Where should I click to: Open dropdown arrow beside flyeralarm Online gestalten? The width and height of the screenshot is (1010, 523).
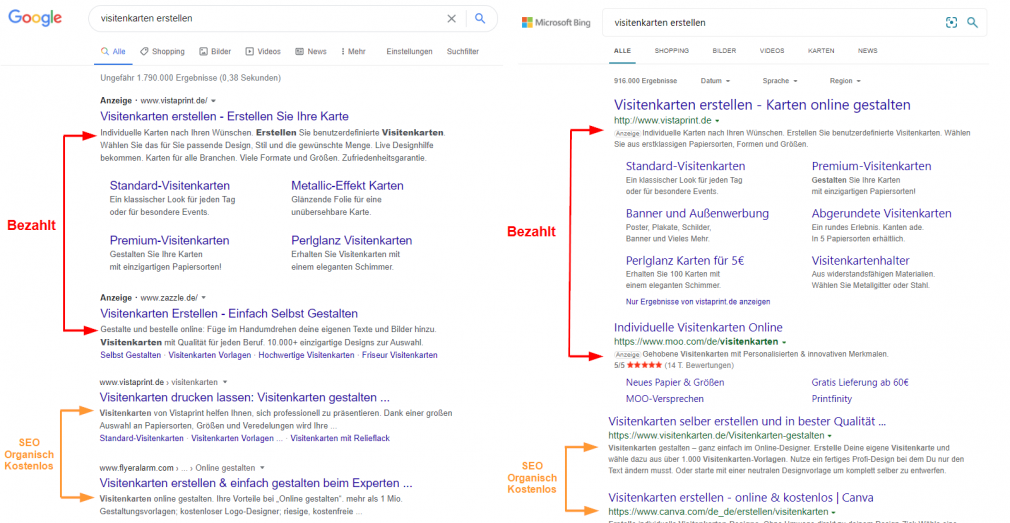263,468
